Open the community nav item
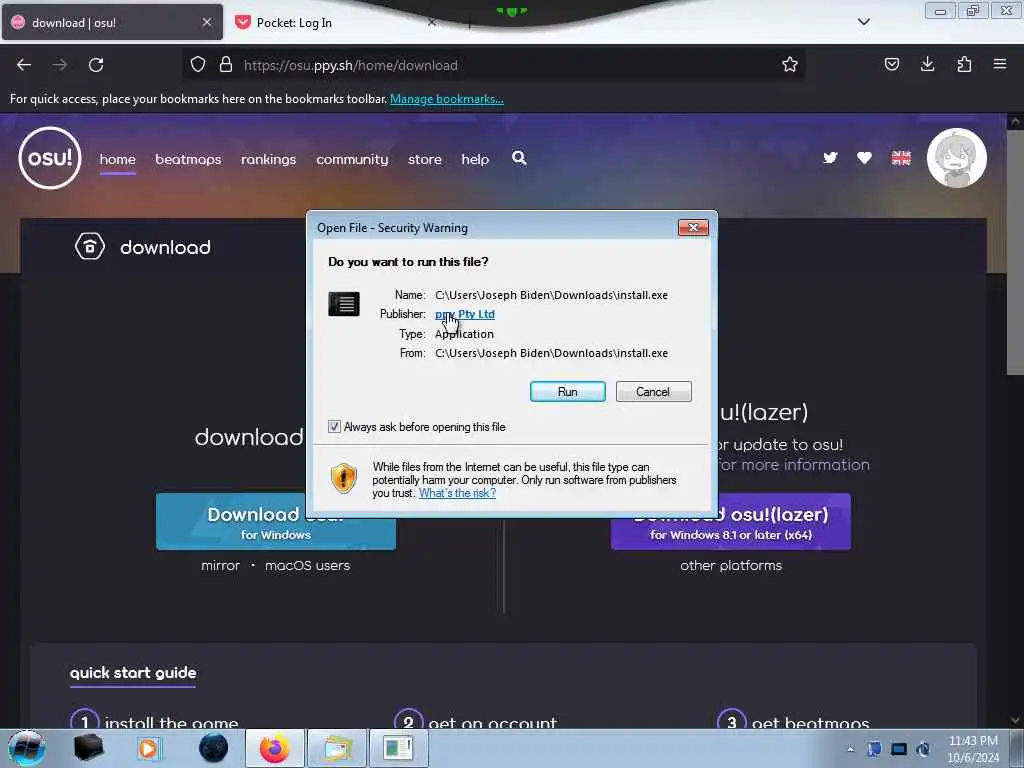This screenshot has height=768, width=1024. [x=352, y=159]
